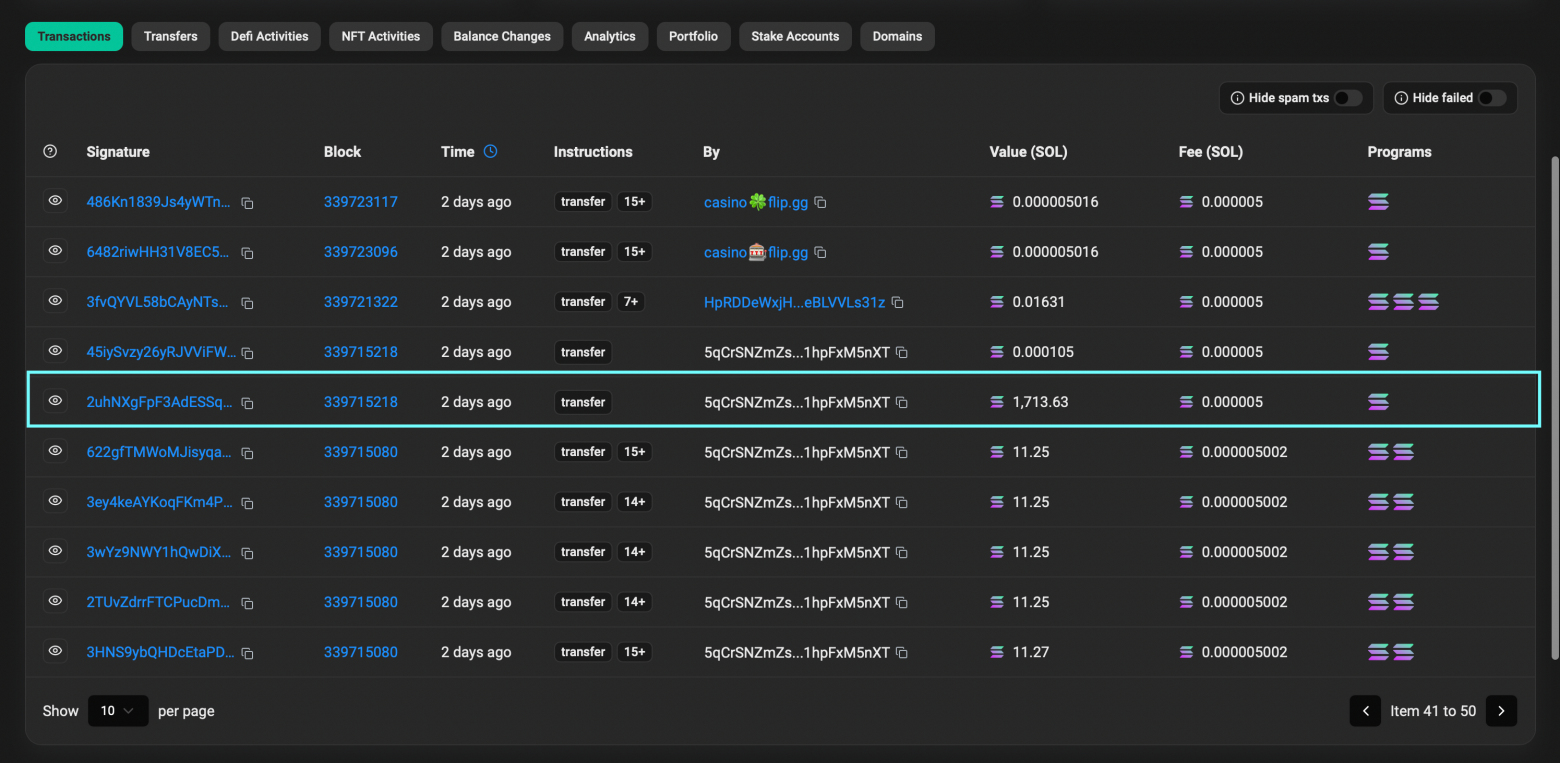The width and height of the screenshot is (1560, 763).
Task: Expand 15+ instructions badge in first row
Action: (634, 202)
